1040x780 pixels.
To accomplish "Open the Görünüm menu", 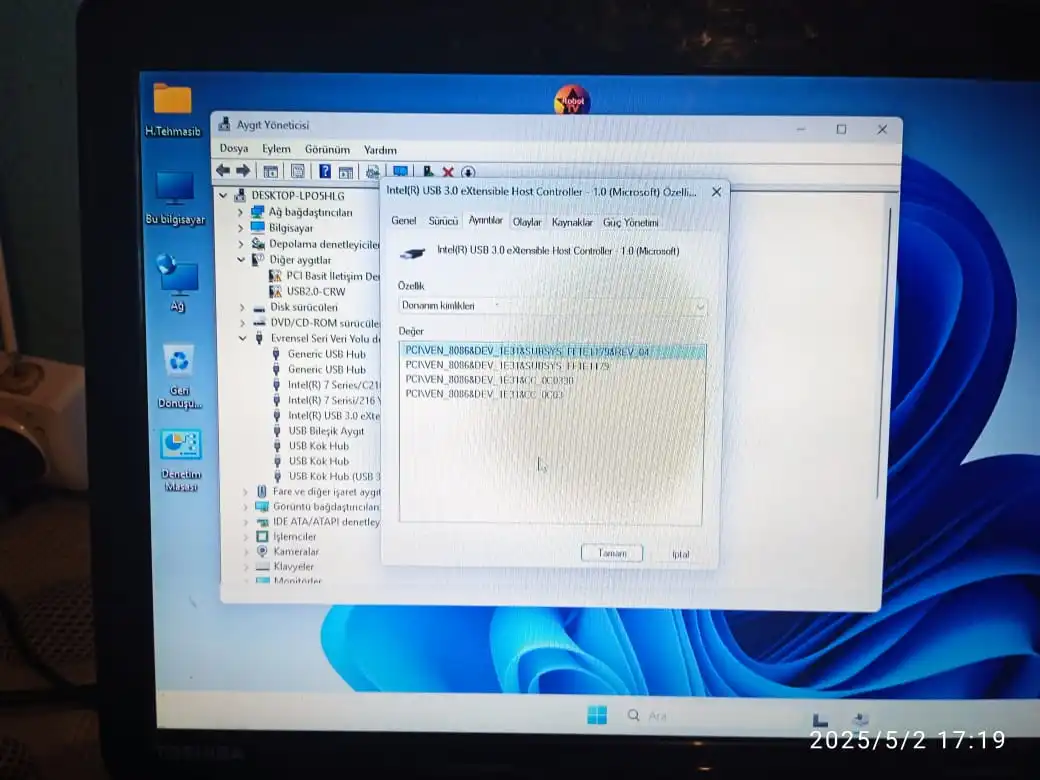I will pyautogui.click(x=327, y=150).
